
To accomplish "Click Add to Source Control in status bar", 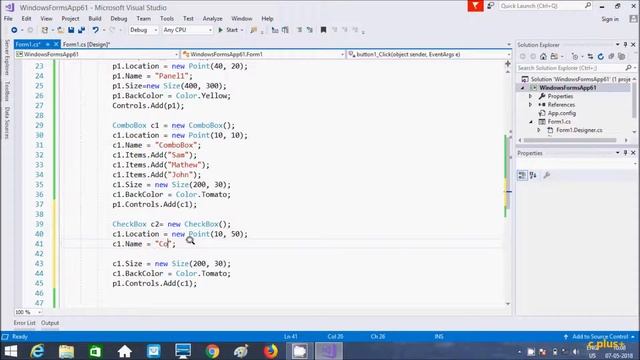I will click(x=599, y=337).
